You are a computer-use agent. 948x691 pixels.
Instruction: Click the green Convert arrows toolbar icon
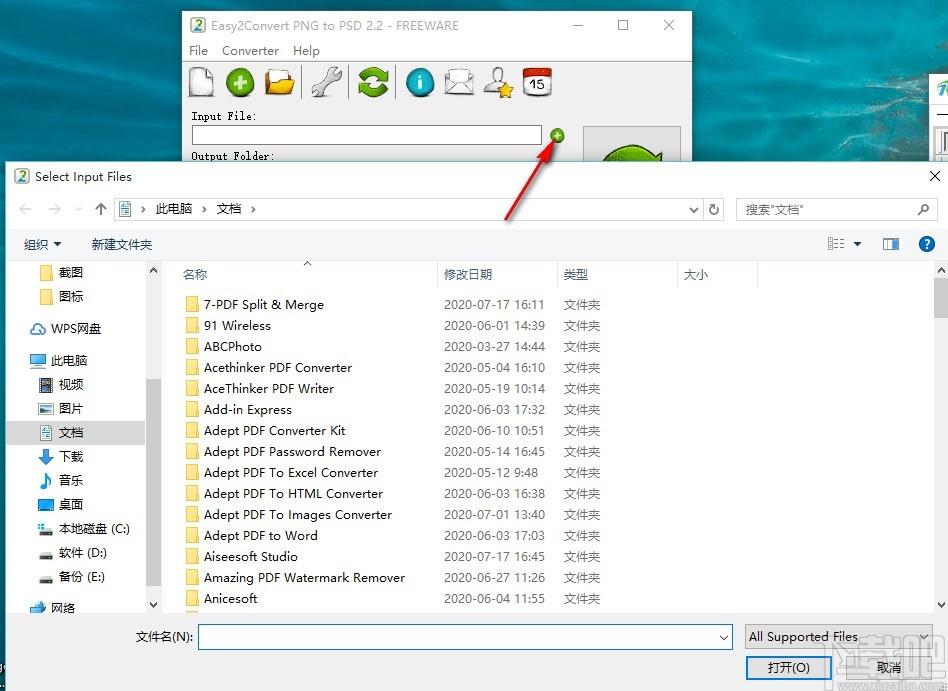[373, 82]
